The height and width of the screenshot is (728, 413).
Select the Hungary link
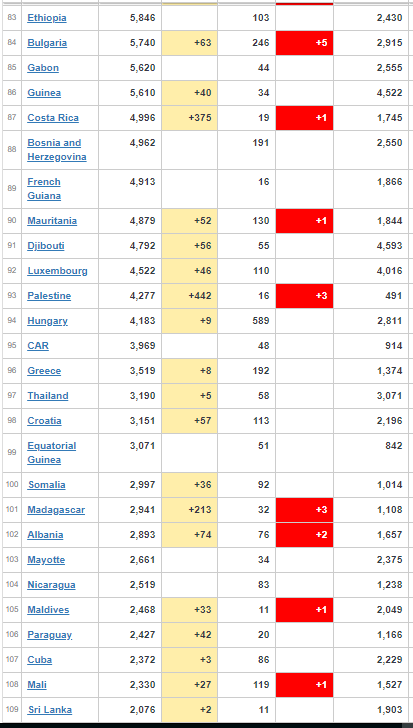point(47,321)
